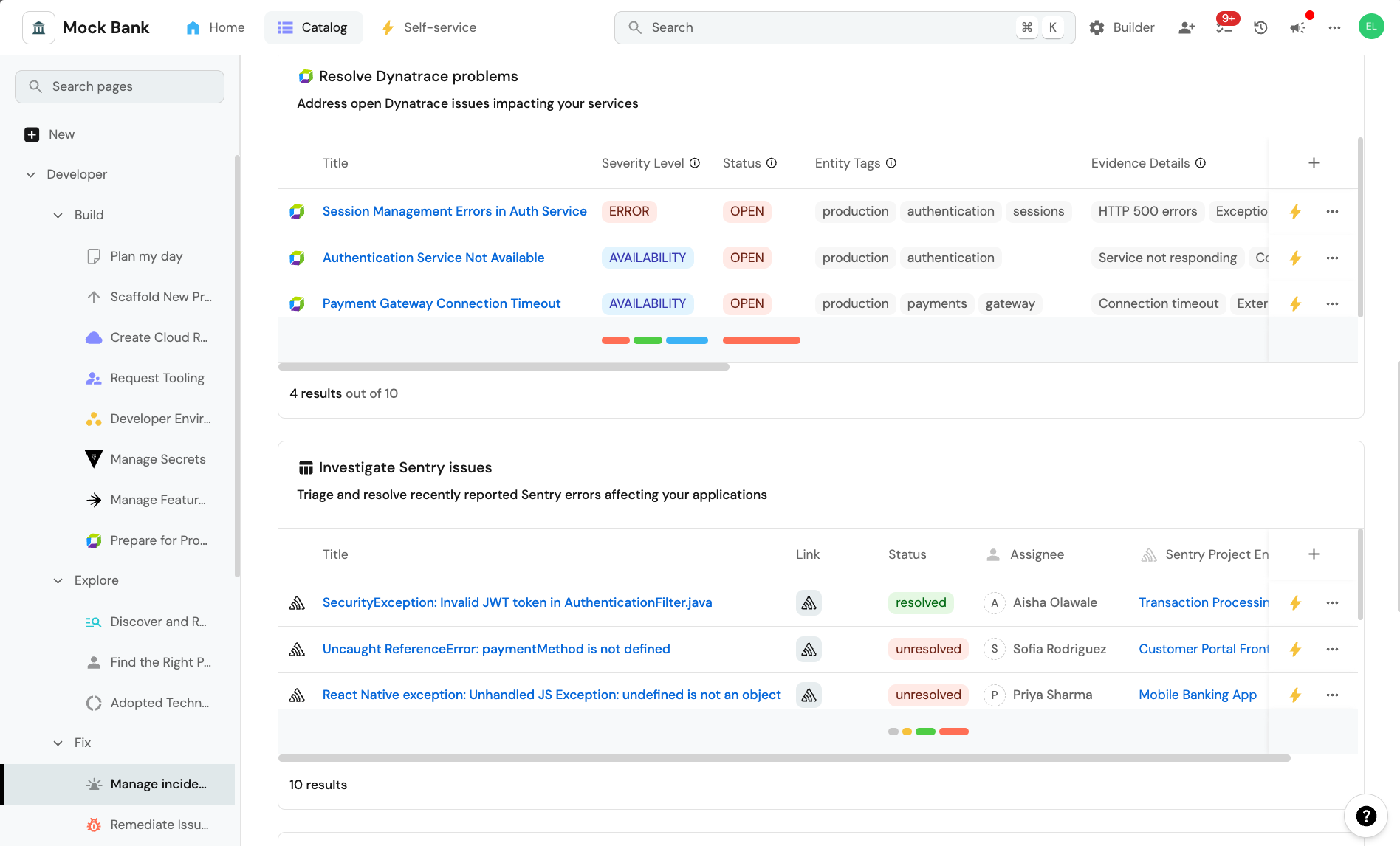Open the tasks checklist icon with 9+ badge

coord(1224,27)
